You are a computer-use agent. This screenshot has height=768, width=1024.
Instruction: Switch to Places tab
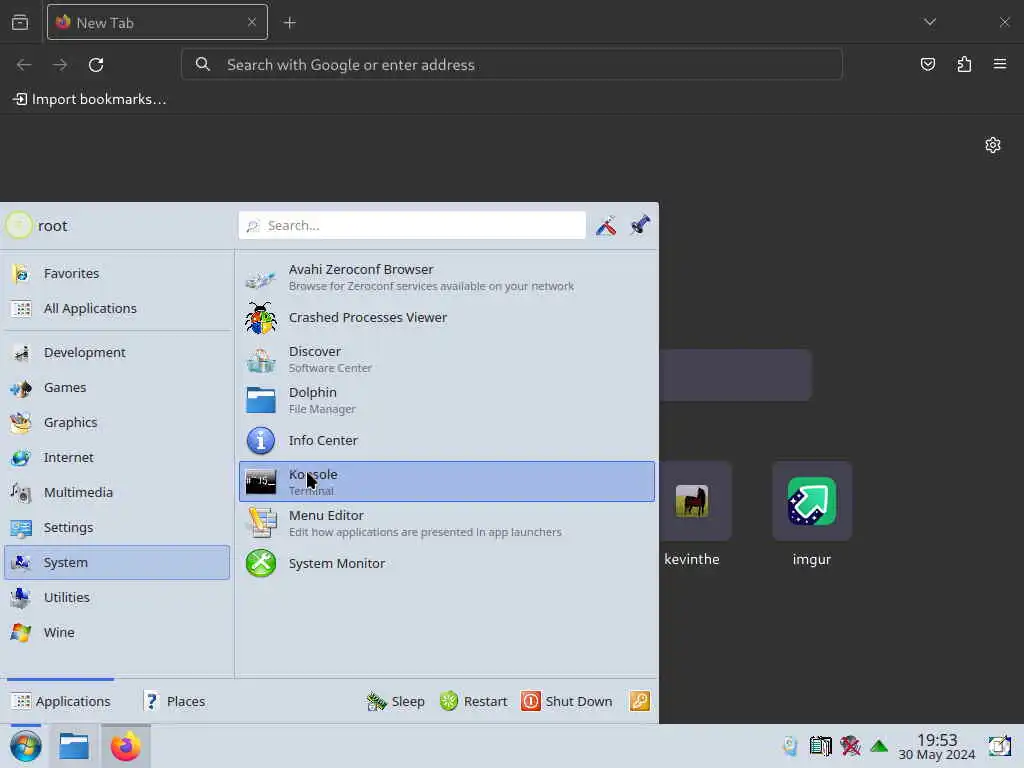(174, 701)
